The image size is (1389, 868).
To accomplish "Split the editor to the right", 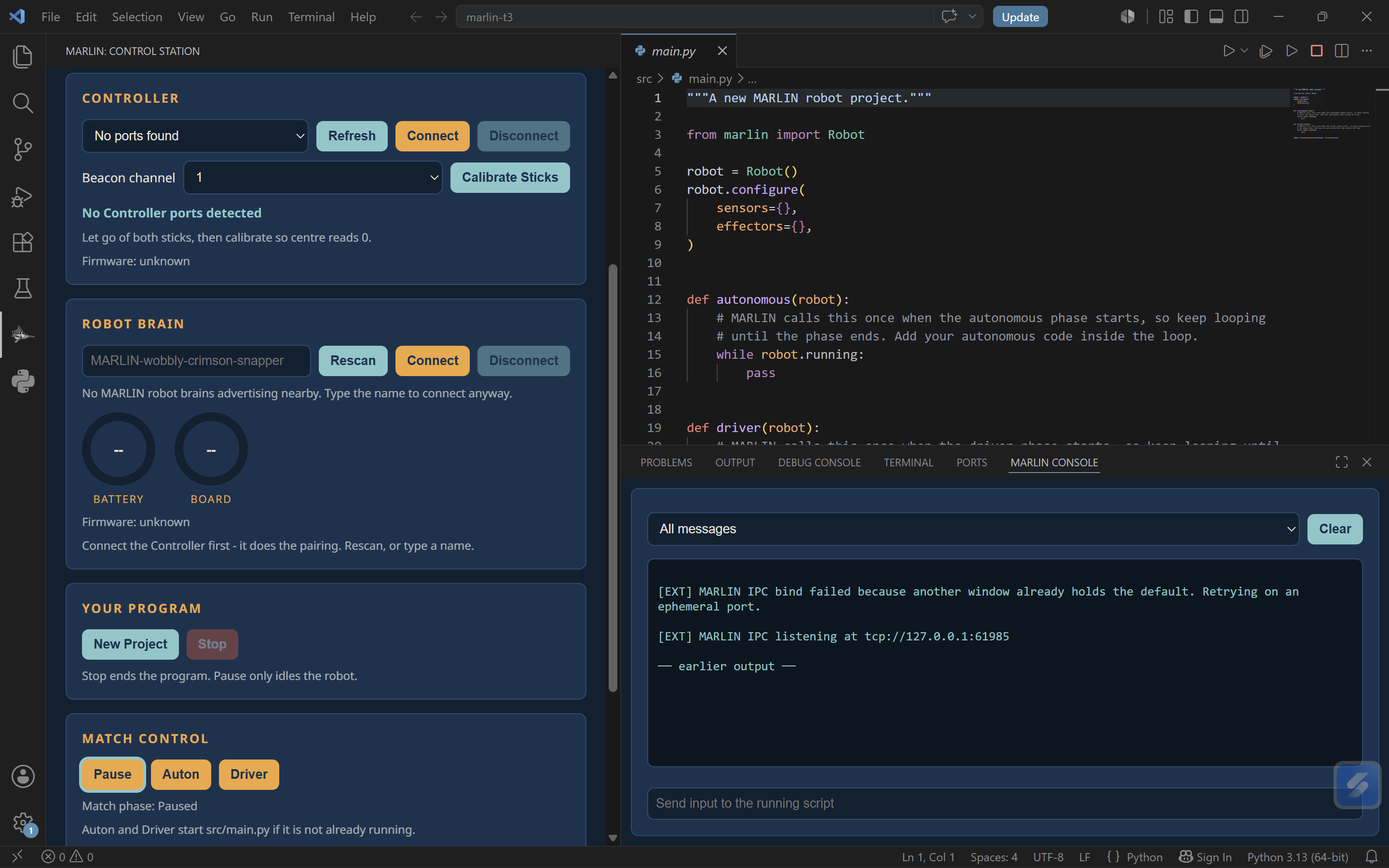I will [x=1342, y=51].
